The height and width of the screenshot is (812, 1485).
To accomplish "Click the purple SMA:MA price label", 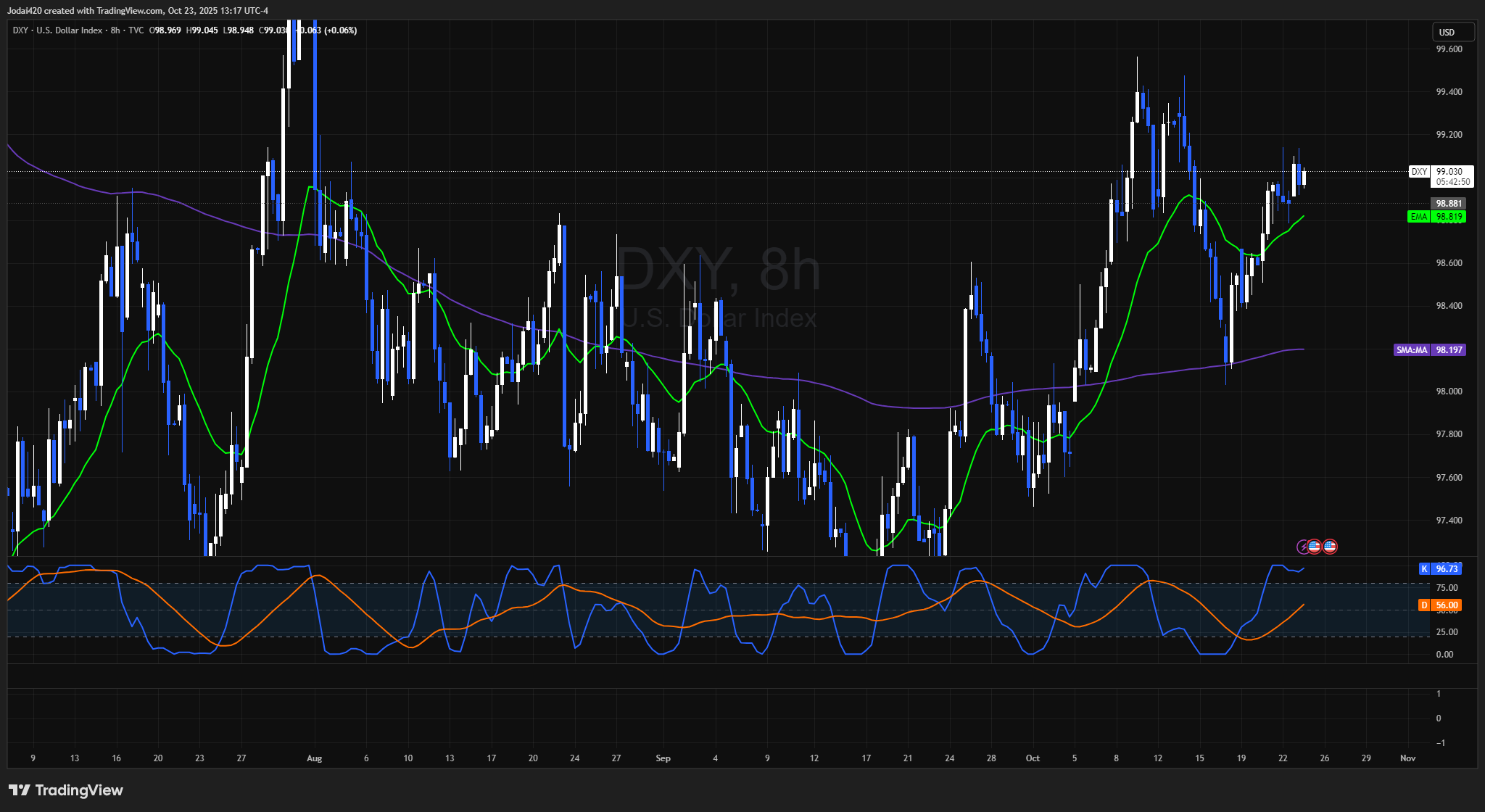I will [x=1429, y=350].
